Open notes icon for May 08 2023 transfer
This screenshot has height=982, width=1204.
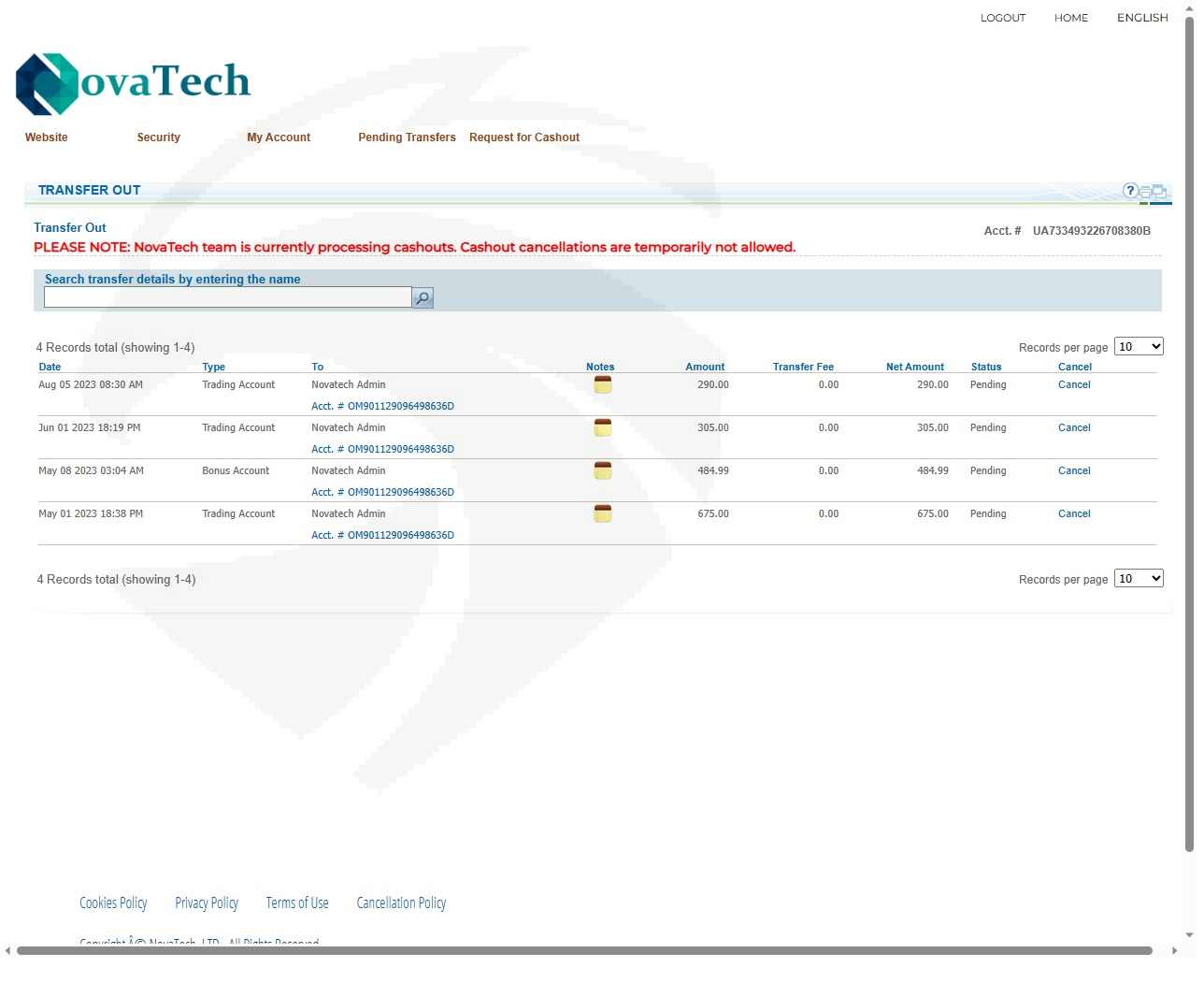click(603, 470)
